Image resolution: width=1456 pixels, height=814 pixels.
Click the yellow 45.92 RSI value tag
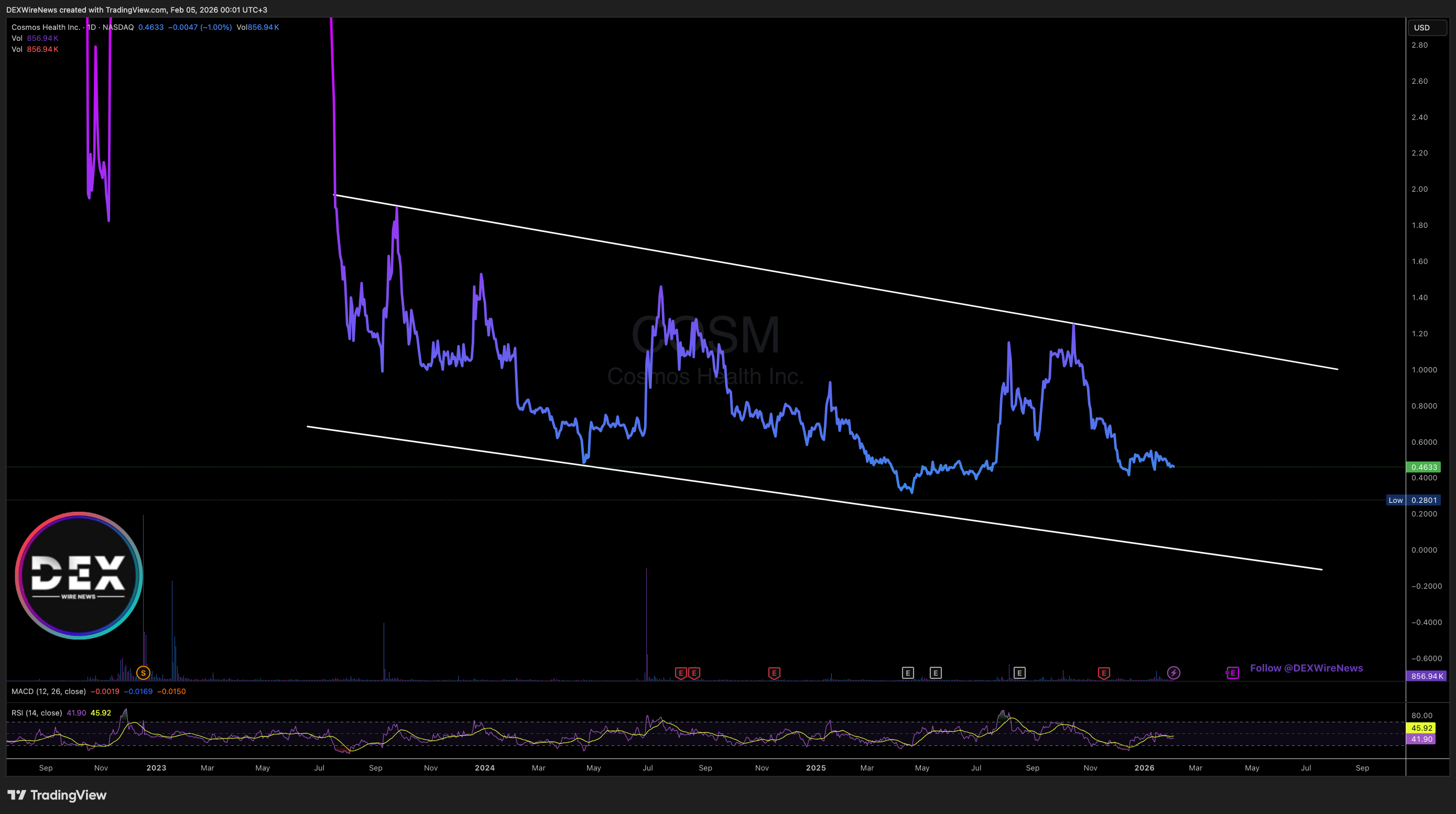(1421, 728)
